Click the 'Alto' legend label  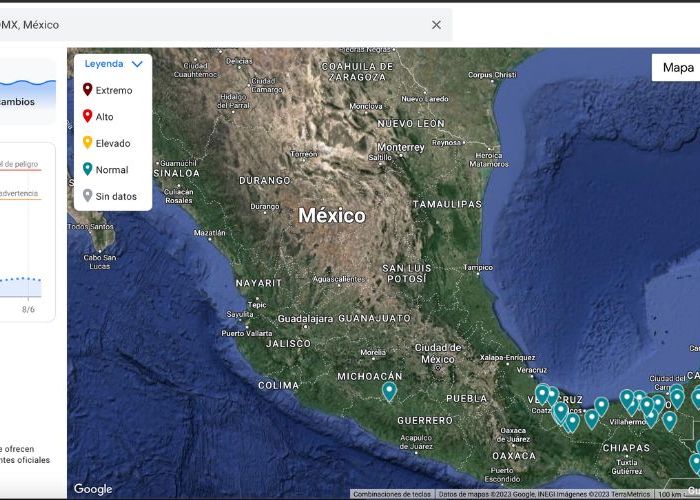(x=104, y=117)
